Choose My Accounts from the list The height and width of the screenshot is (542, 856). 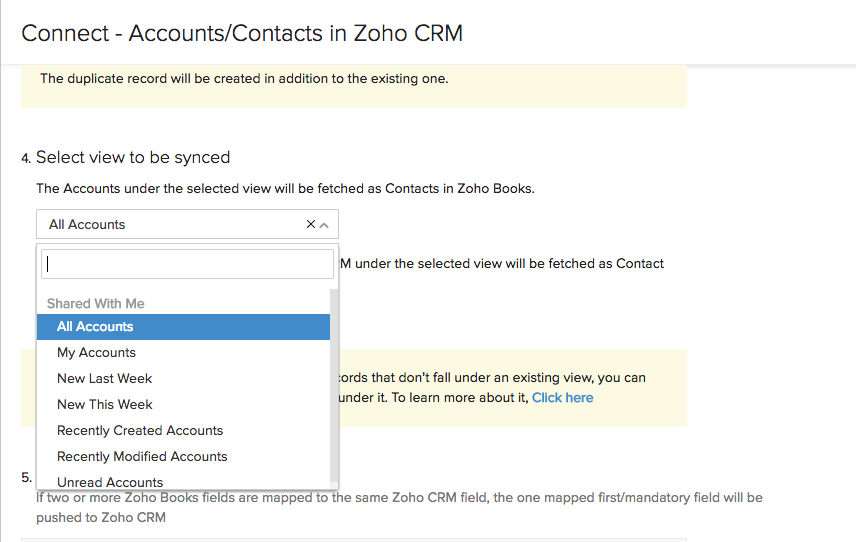[x=96, y=353]
